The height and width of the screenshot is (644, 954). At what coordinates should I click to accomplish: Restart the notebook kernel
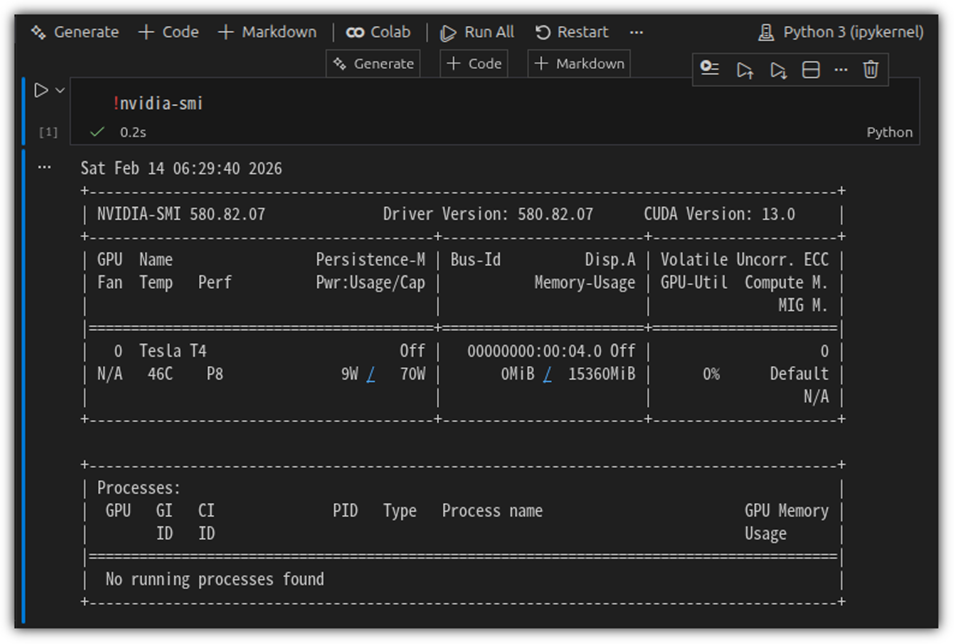point(572,32)
